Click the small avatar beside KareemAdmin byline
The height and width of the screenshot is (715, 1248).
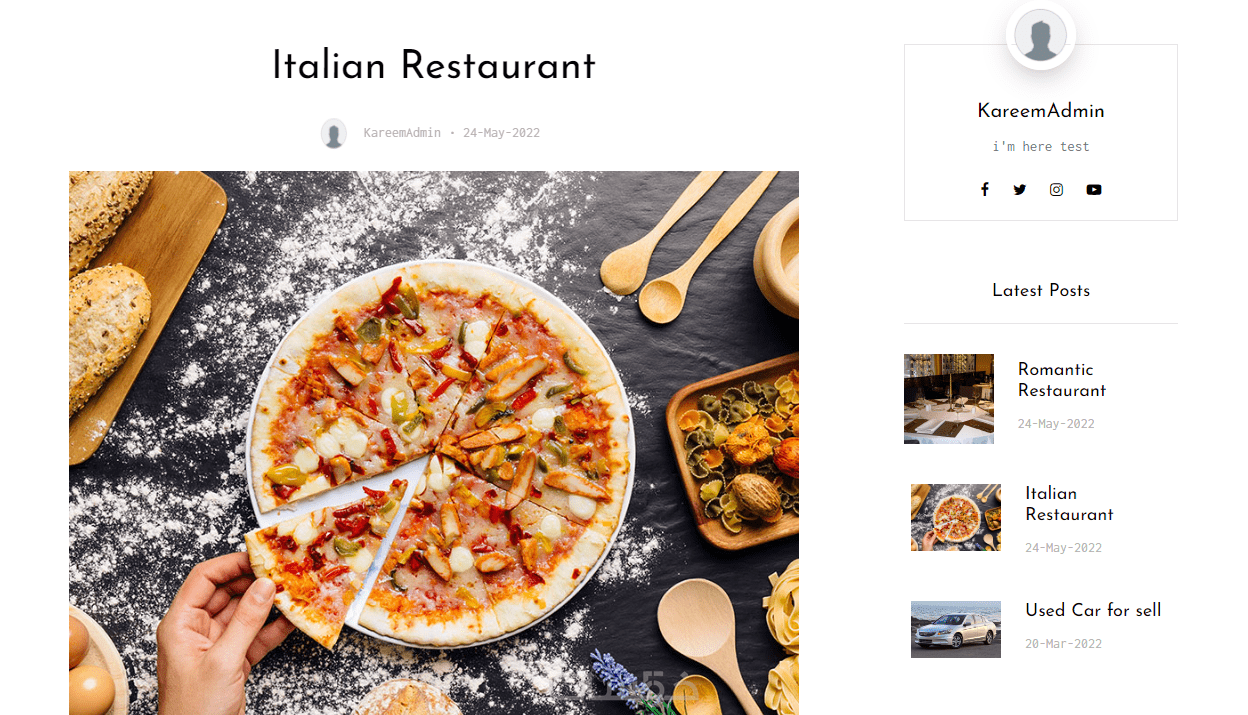(334, 133)
